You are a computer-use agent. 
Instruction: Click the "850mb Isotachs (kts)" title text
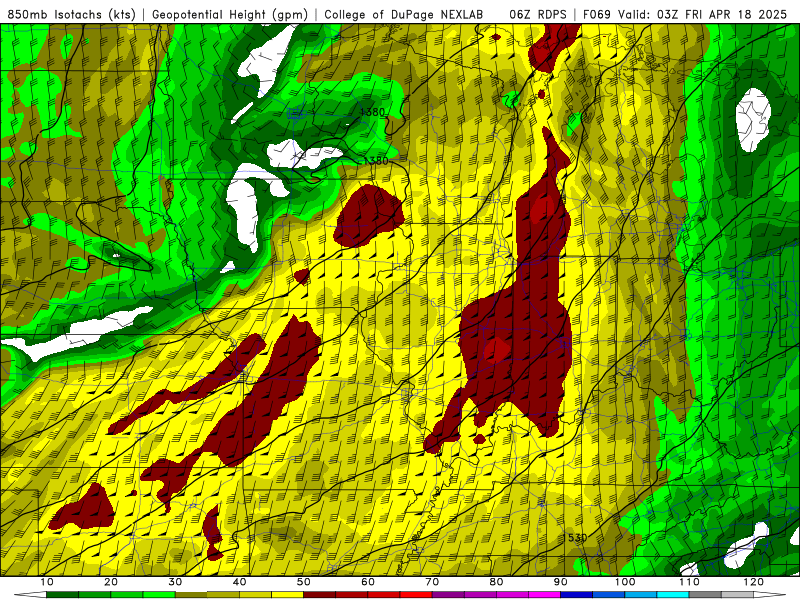coord(72,14)
